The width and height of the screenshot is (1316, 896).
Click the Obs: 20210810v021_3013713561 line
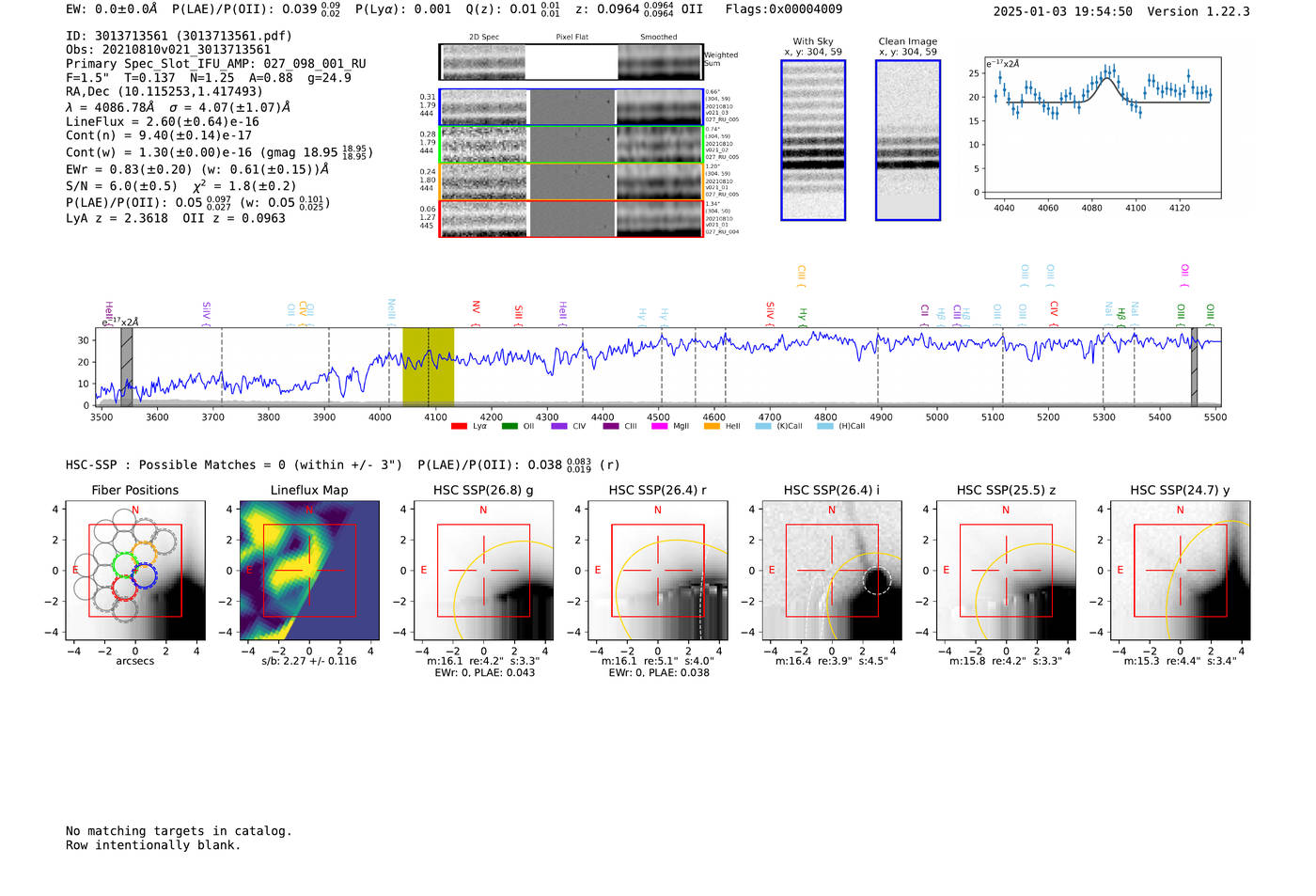click(x=168, y=50)
